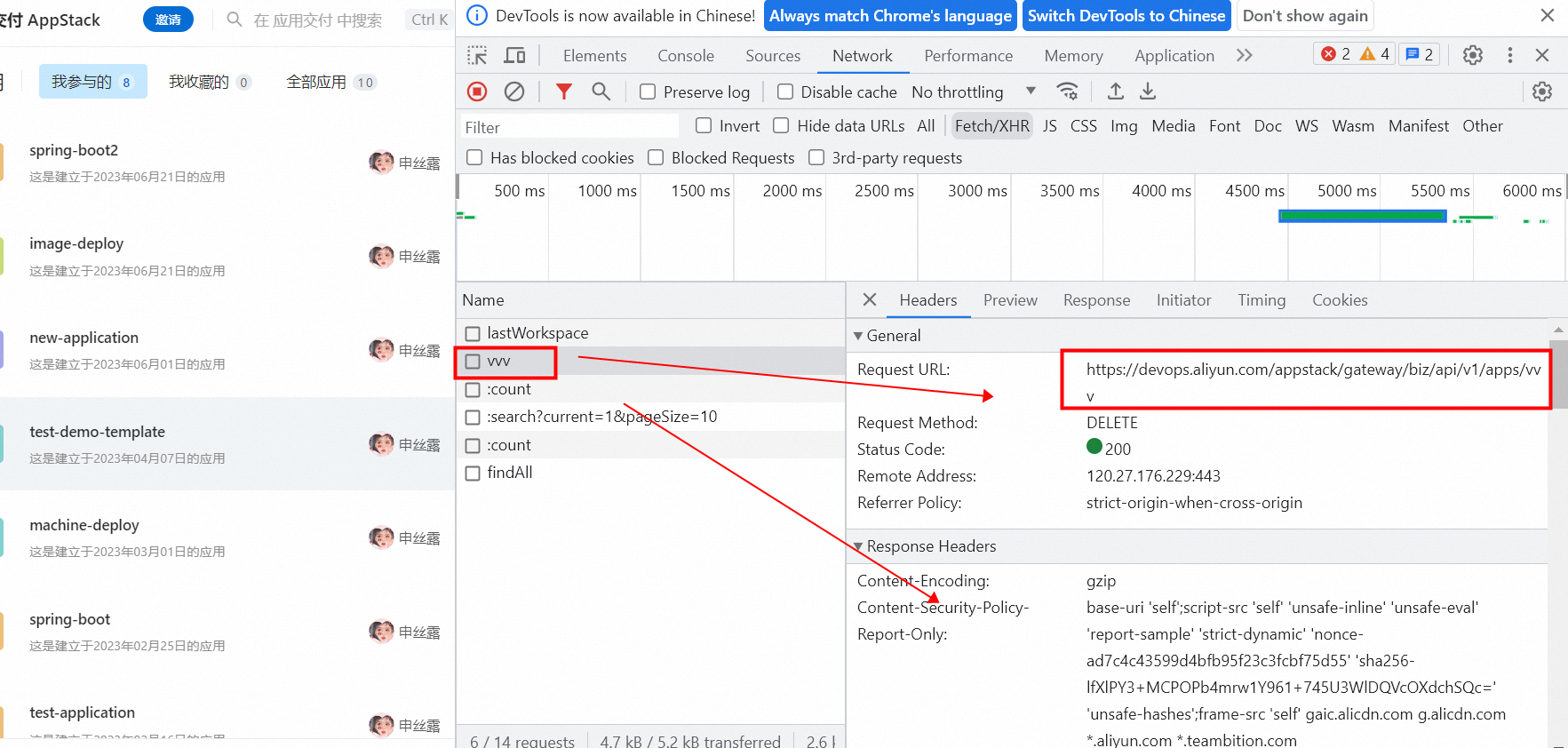Screen dimensions: 1568x748
Task: Click the export HAR download icon
Action: [x=1148, y=92]
